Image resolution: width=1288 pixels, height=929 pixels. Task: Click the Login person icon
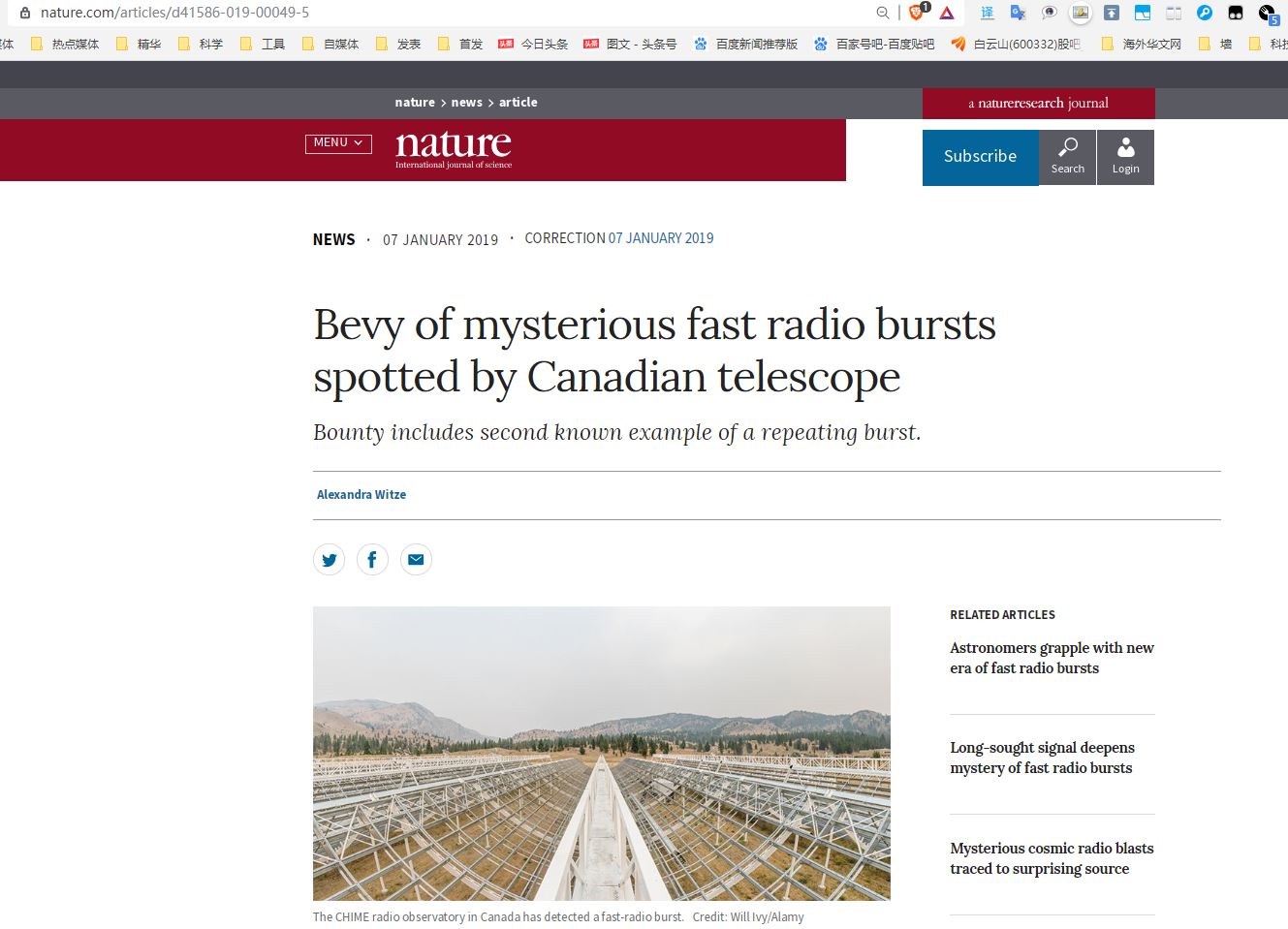point(1125,156)
